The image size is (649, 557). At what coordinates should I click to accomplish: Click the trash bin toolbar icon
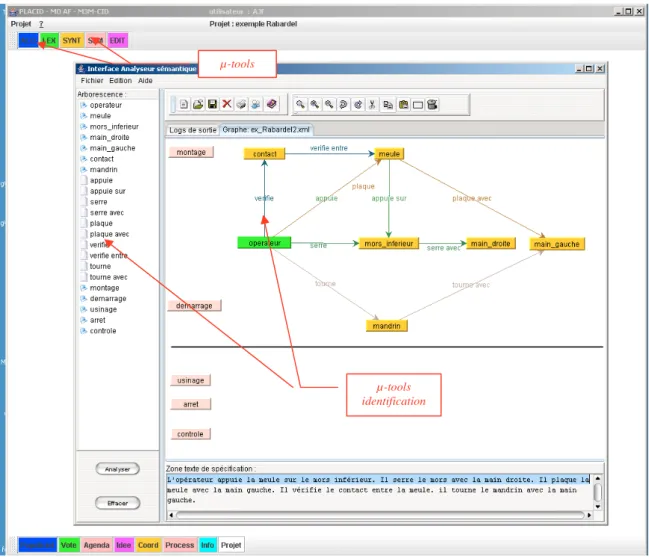pyautogui.click(x=432, y=105)
